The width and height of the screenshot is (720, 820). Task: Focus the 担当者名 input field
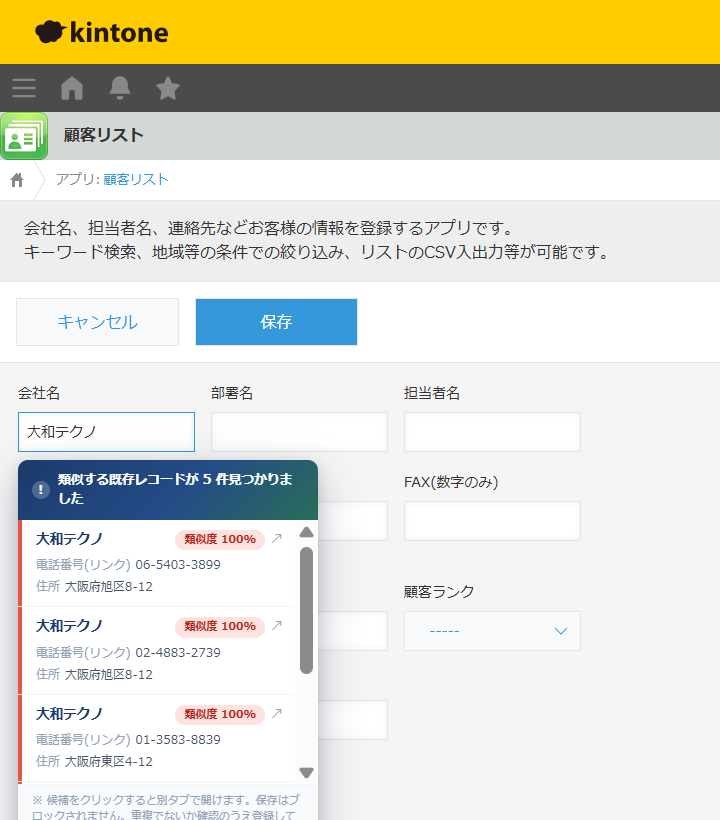(x=492, y=432)
